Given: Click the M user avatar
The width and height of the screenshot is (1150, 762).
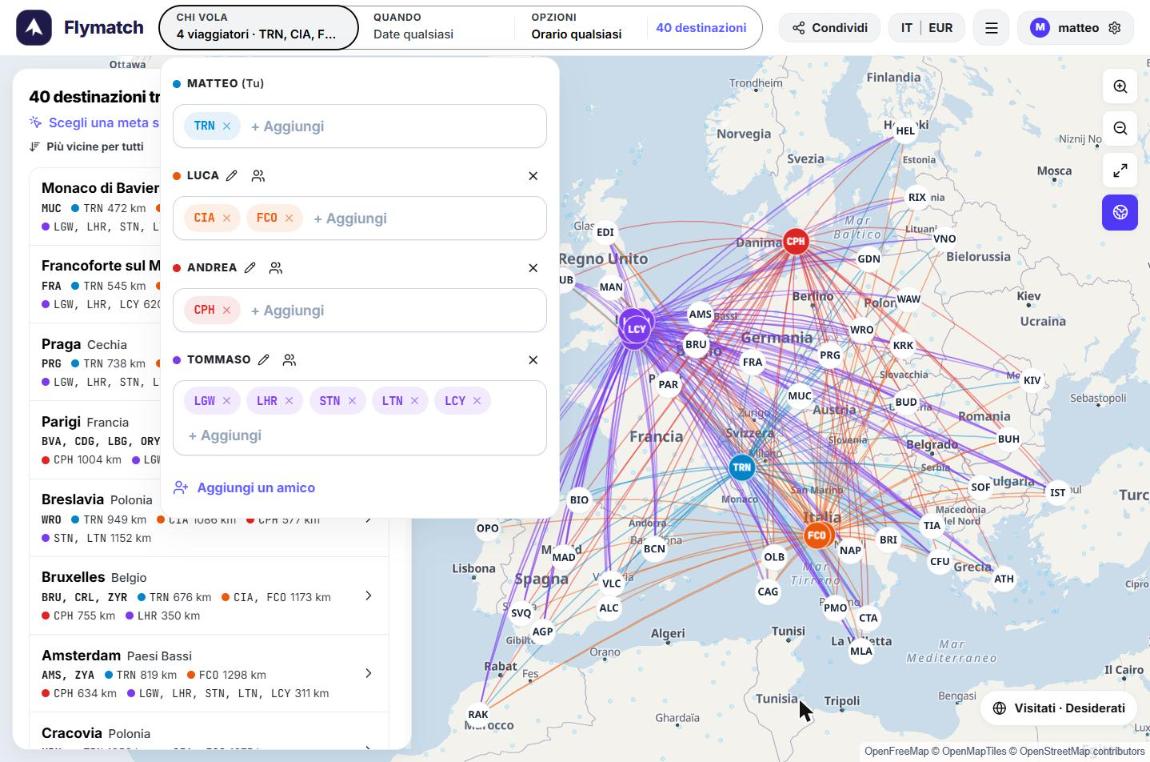Looking at the screenshot, I should tap(1039, 28).
